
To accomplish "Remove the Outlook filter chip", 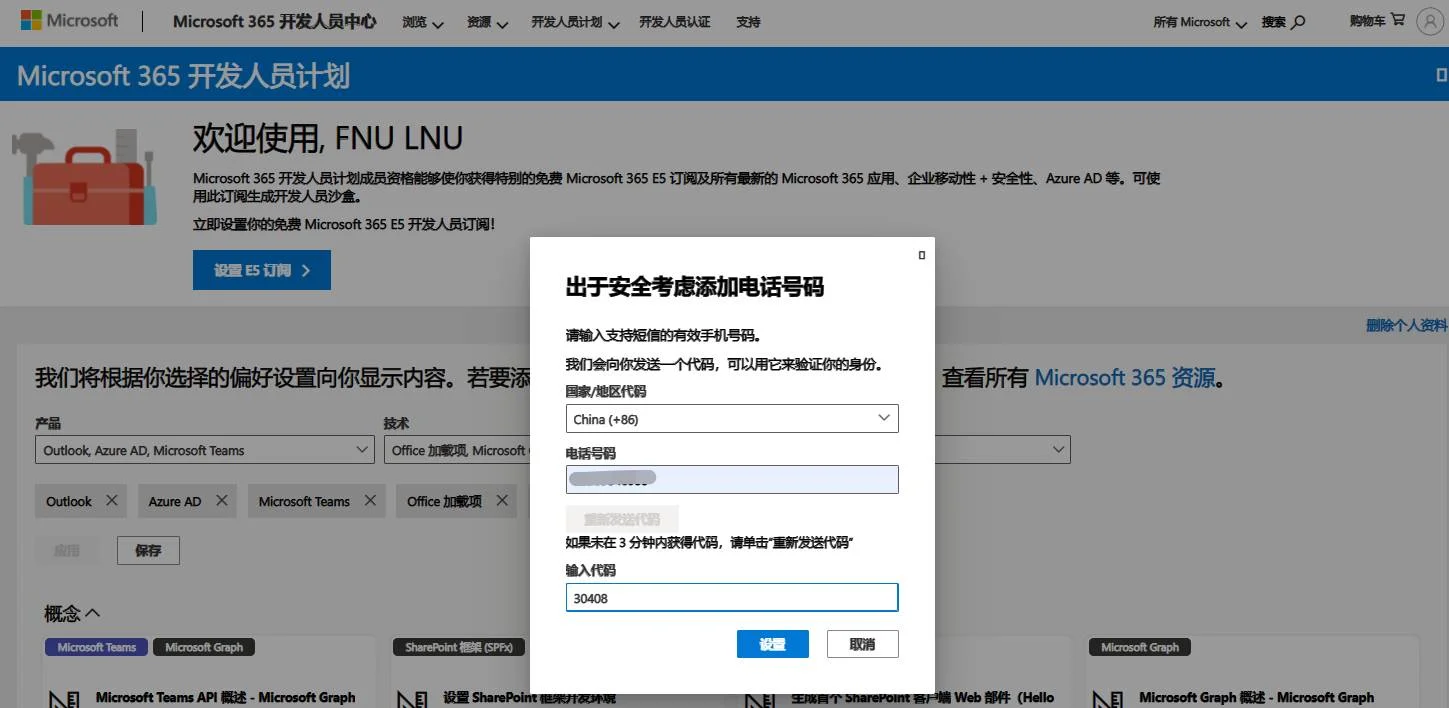I will [111, 501].
